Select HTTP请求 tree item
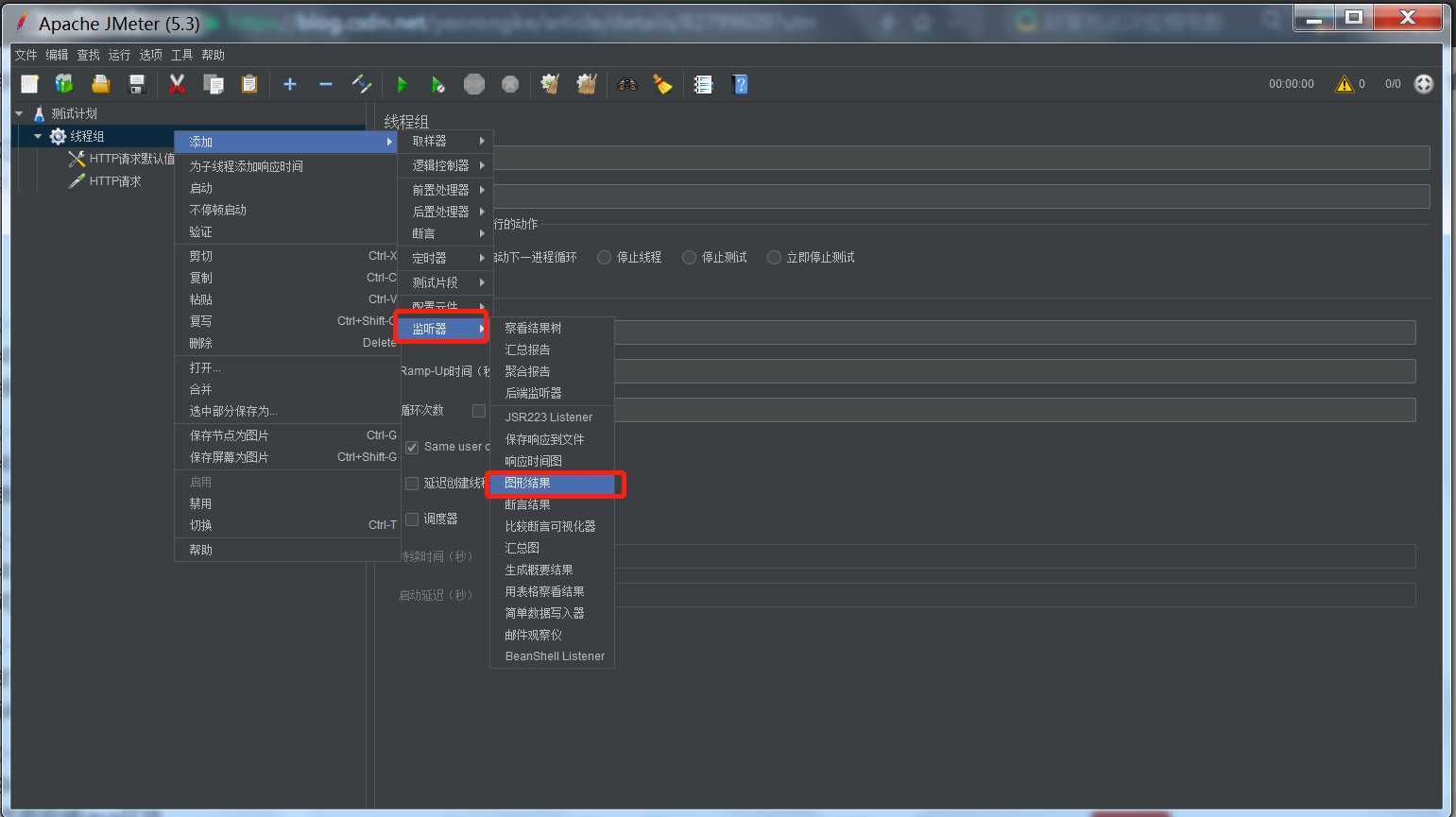The width and height of the screenshot is (1456, 817). pos(115,181)
